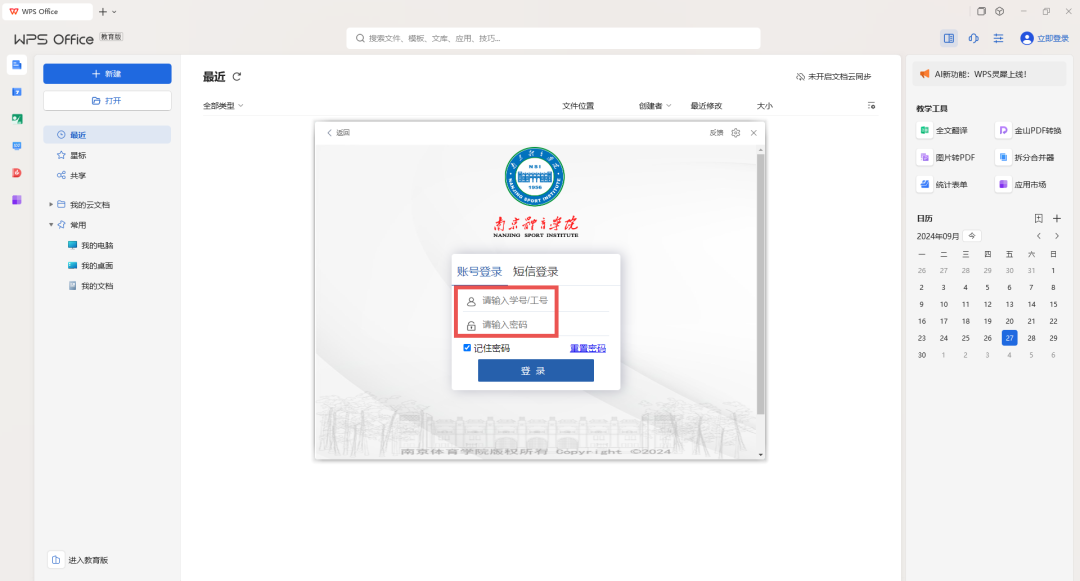Open the new tab dropdown arrow
This screenshot has height=581, width=1080.
tap(114, 12)
